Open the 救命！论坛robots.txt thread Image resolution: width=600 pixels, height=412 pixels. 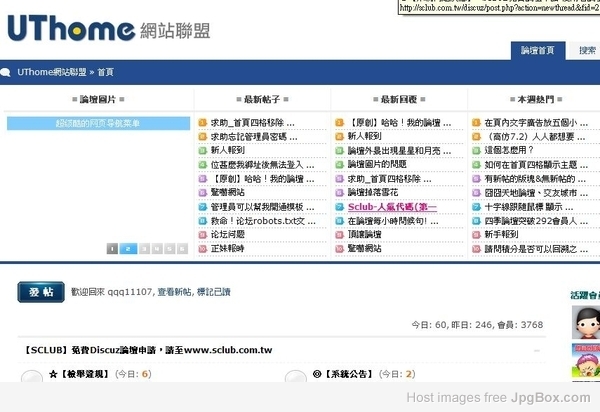point(263,221)
